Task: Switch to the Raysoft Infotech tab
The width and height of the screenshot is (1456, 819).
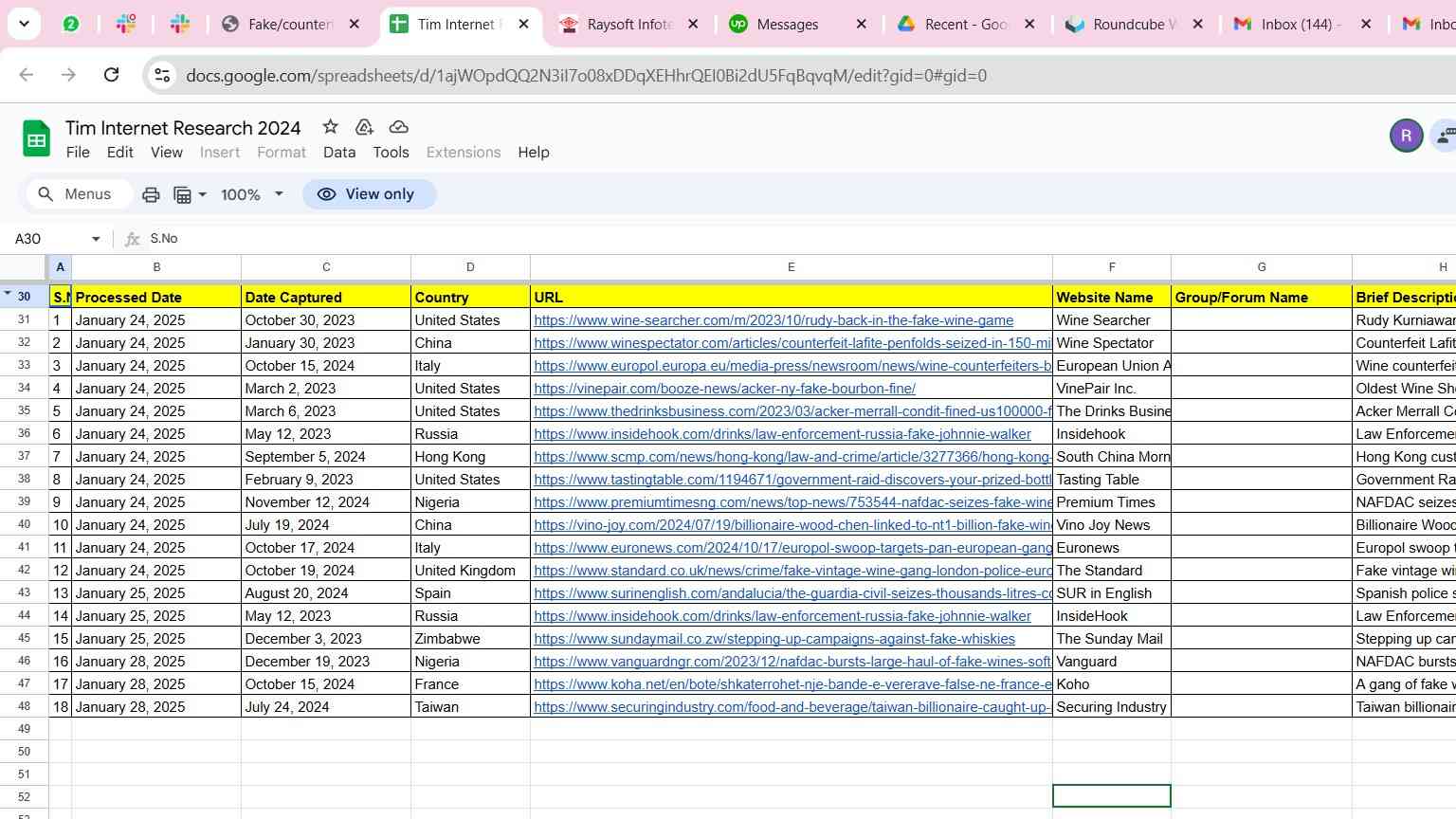Action: click(629, 25)
